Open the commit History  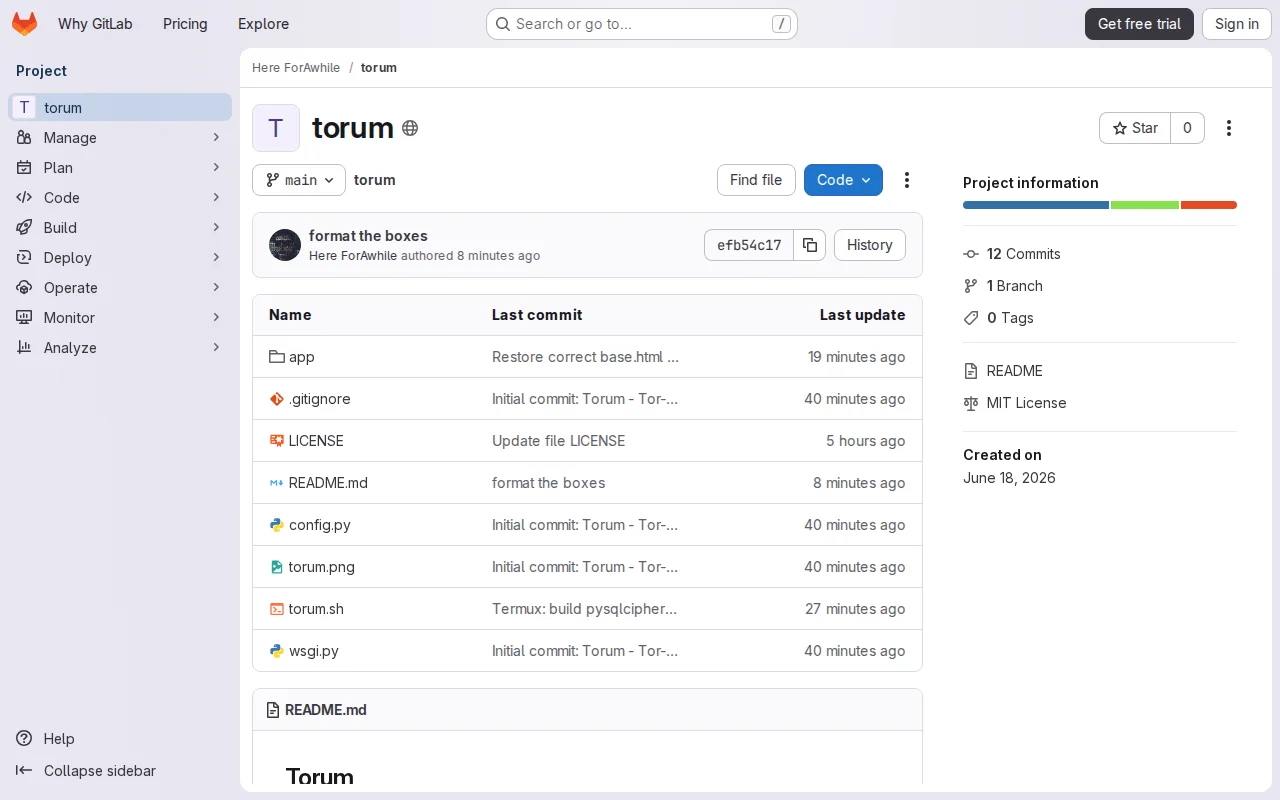coord(869,245)
